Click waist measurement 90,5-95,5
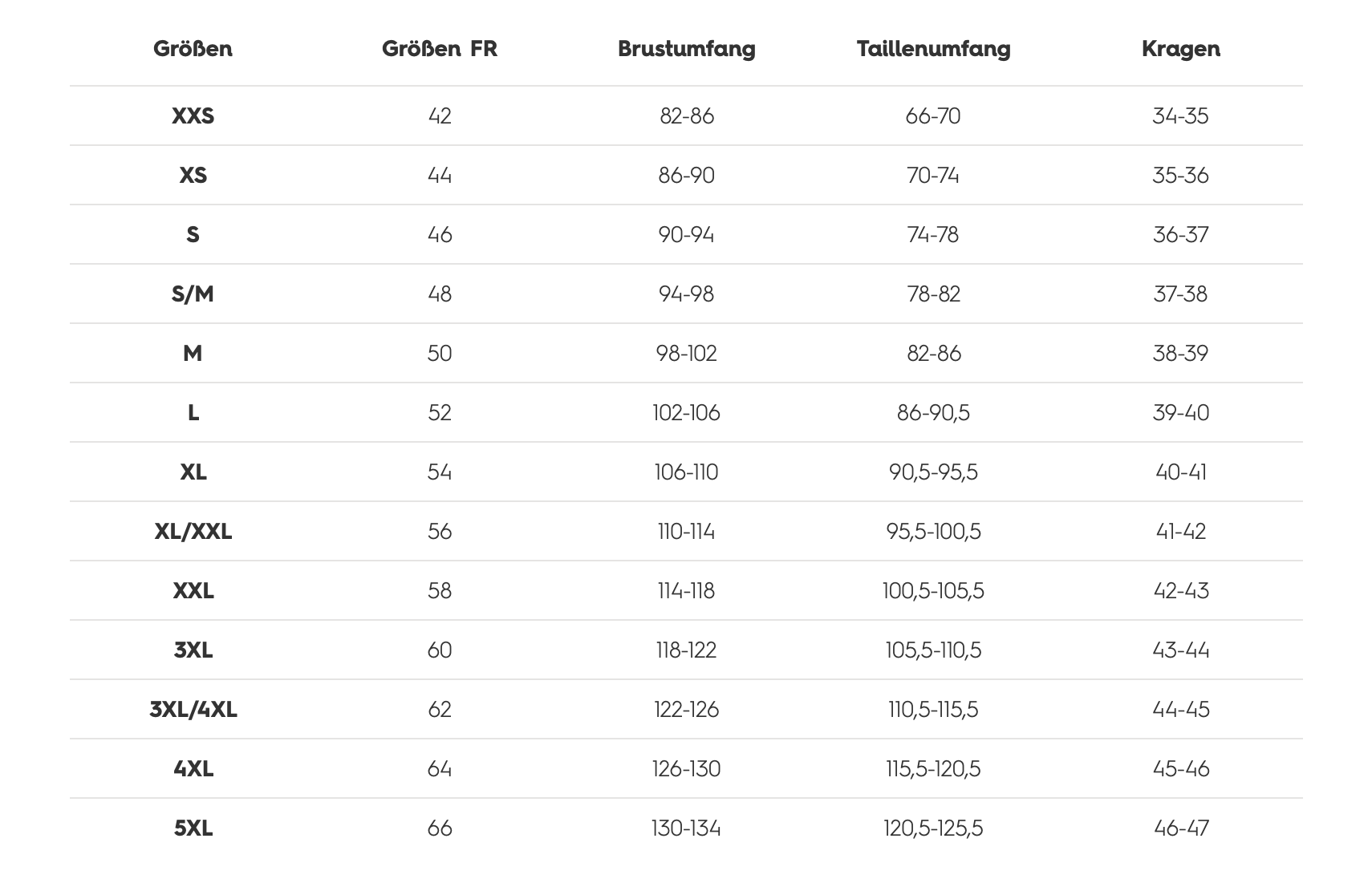 (x=933, y=472)
